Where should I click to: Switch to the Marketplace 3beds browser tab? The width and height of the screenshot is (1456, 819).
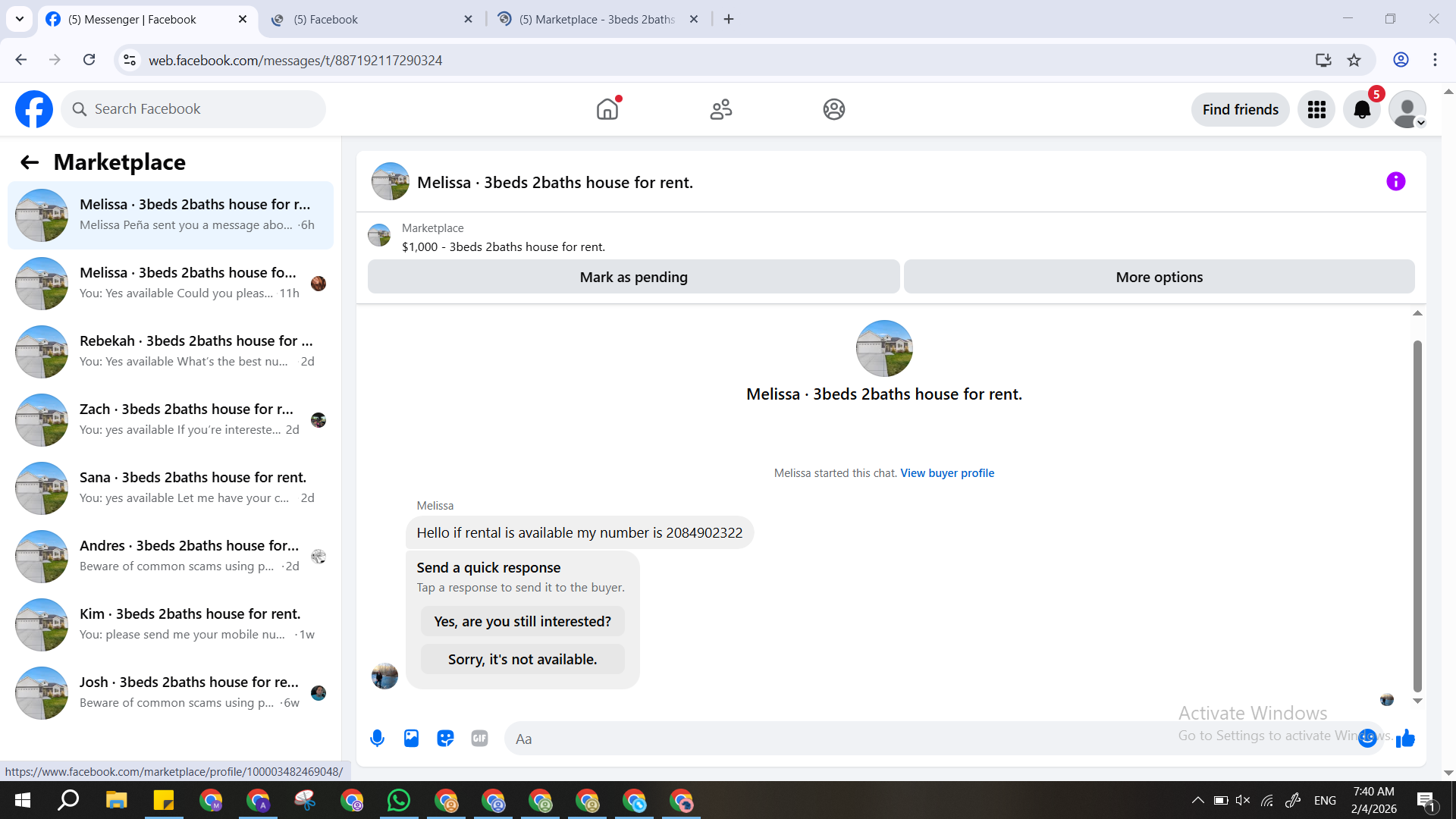click(x=597, y=20)
